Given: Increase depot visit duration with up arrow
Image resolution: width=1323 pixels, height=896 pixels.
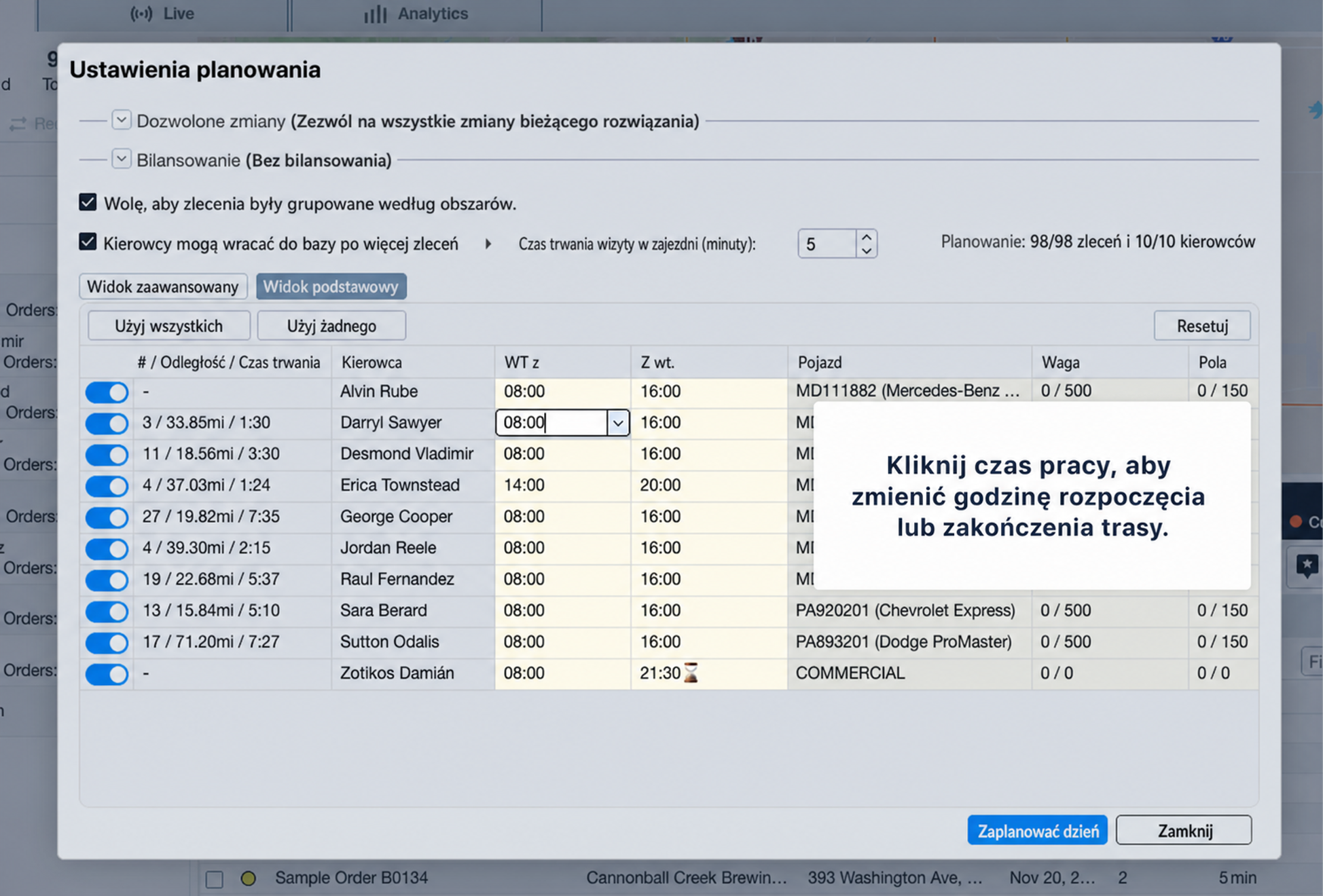Looking at the screenshot, I should coord(866,237).
